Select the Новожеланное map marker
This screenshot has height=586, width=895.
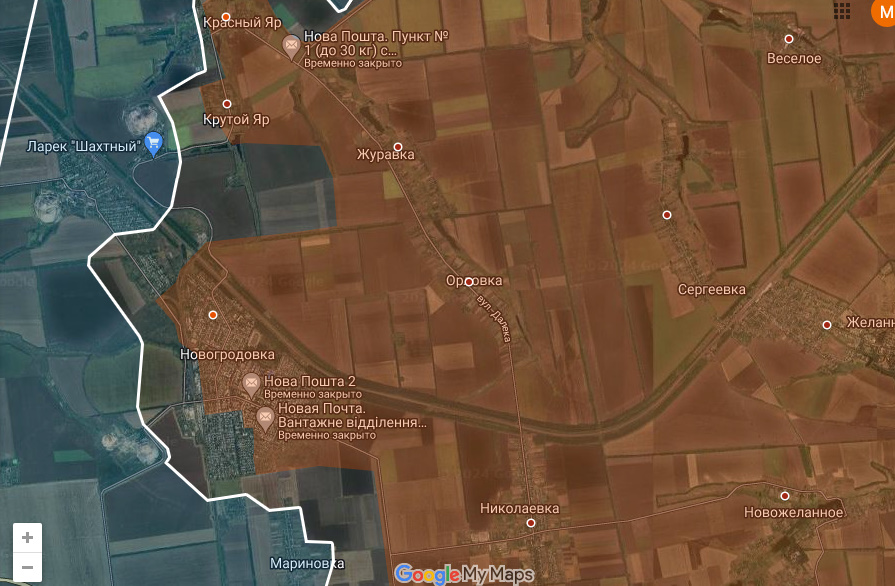tap(785, 495)
